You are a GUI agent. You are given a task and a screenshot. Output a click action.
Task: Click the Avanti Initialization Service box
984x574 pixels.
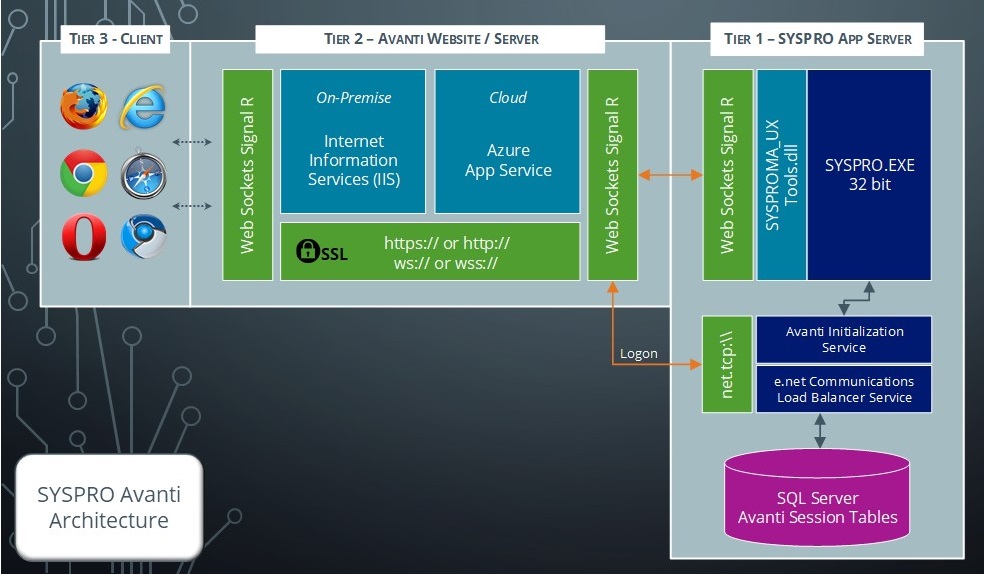pos(843,340)
